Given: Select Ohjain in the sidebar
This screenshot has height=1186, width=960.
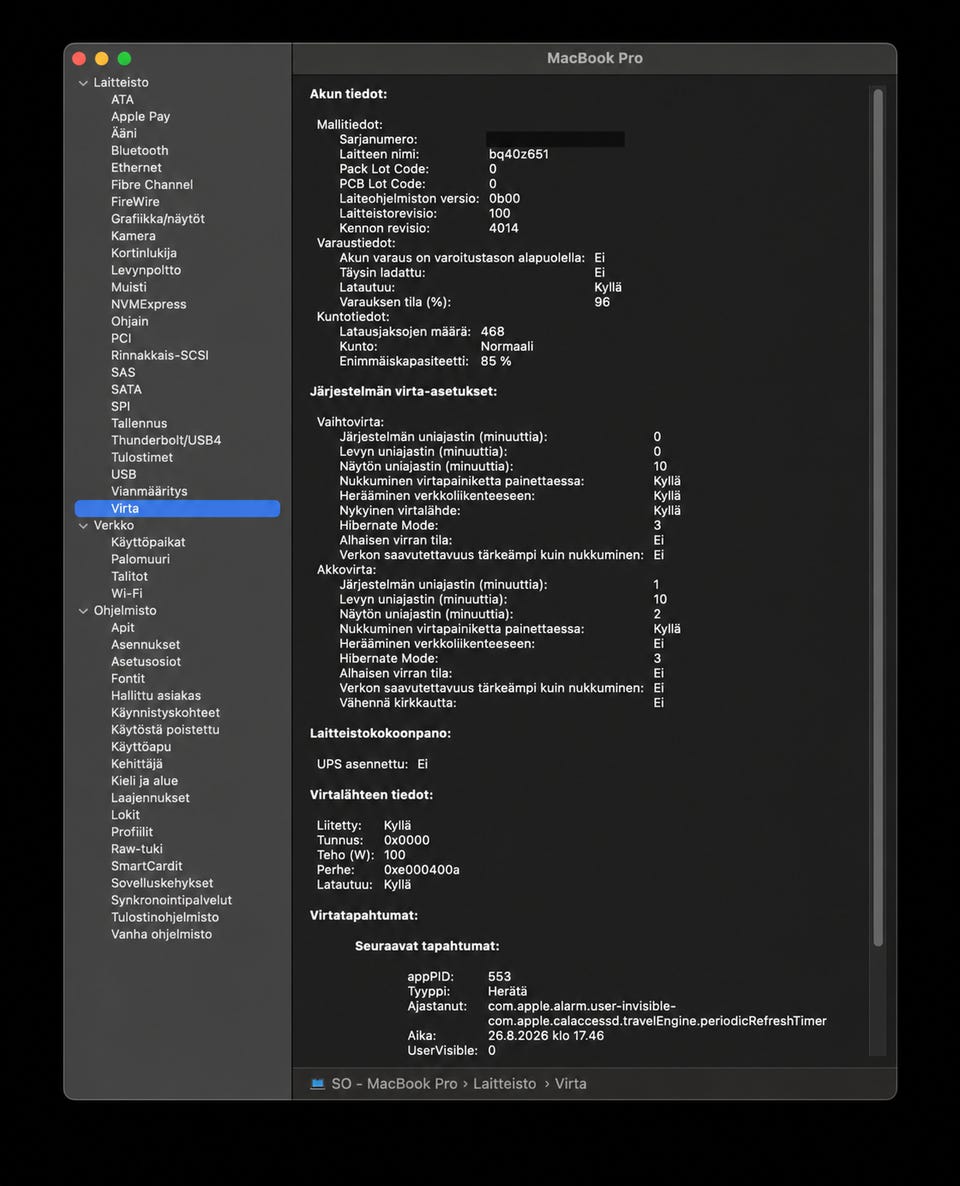Looking at the screenshot, I should (129, 321).
